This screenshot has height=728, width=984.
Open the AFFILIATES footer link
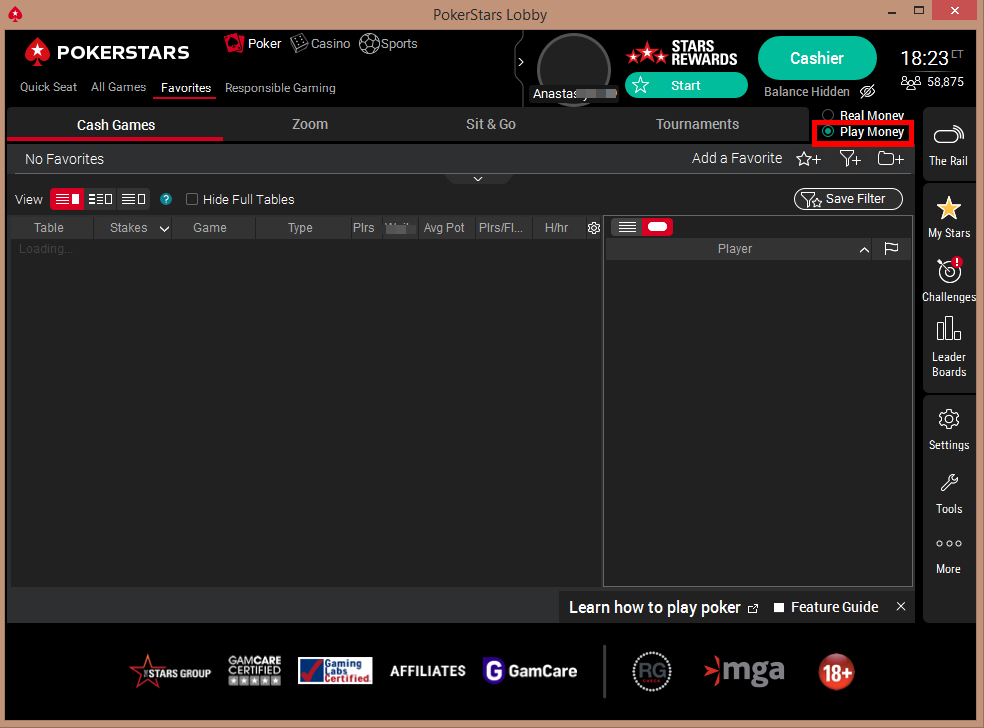[428, 671]
